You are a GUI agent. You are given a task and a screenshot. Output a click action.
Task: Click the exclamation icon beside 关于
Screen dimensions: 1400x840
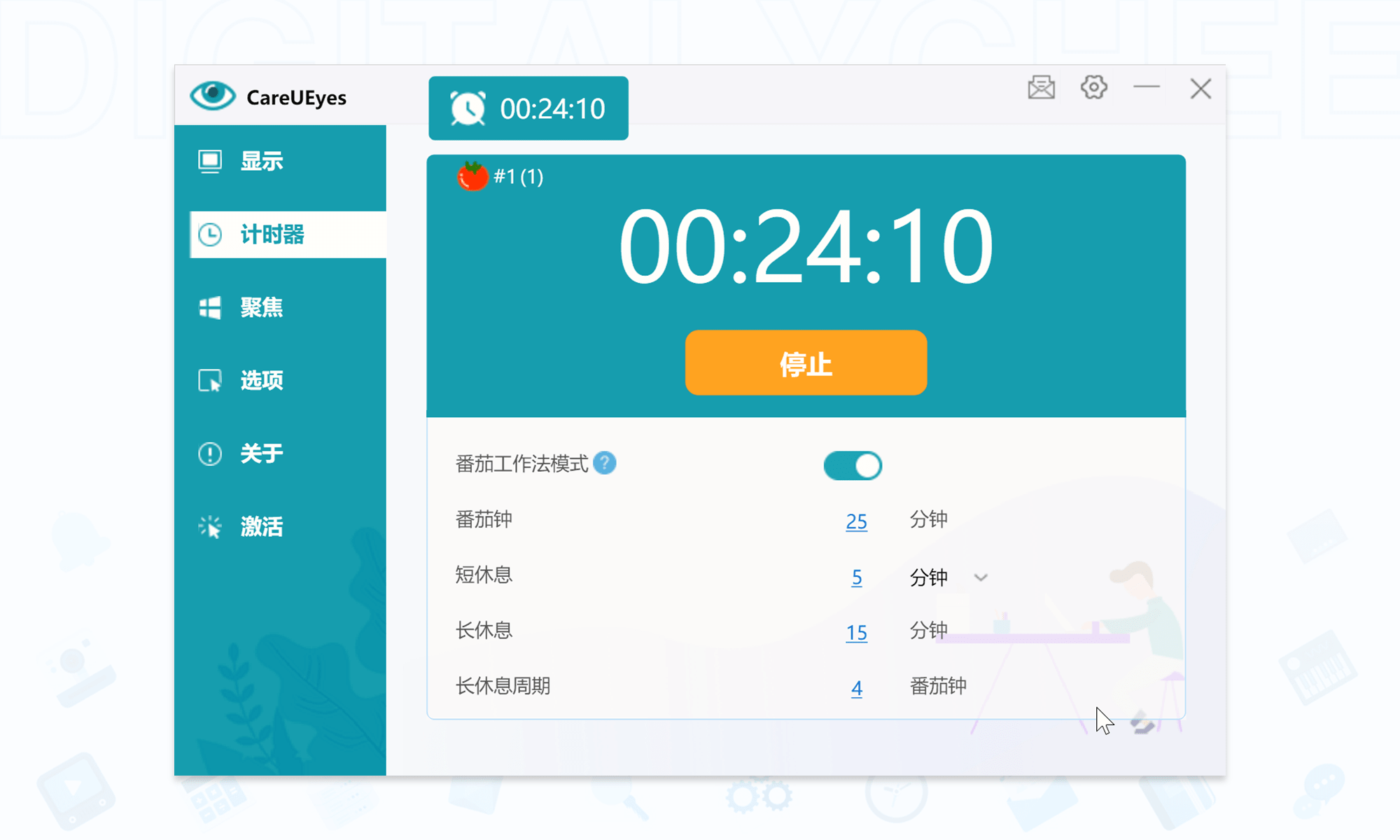[210, 454]
